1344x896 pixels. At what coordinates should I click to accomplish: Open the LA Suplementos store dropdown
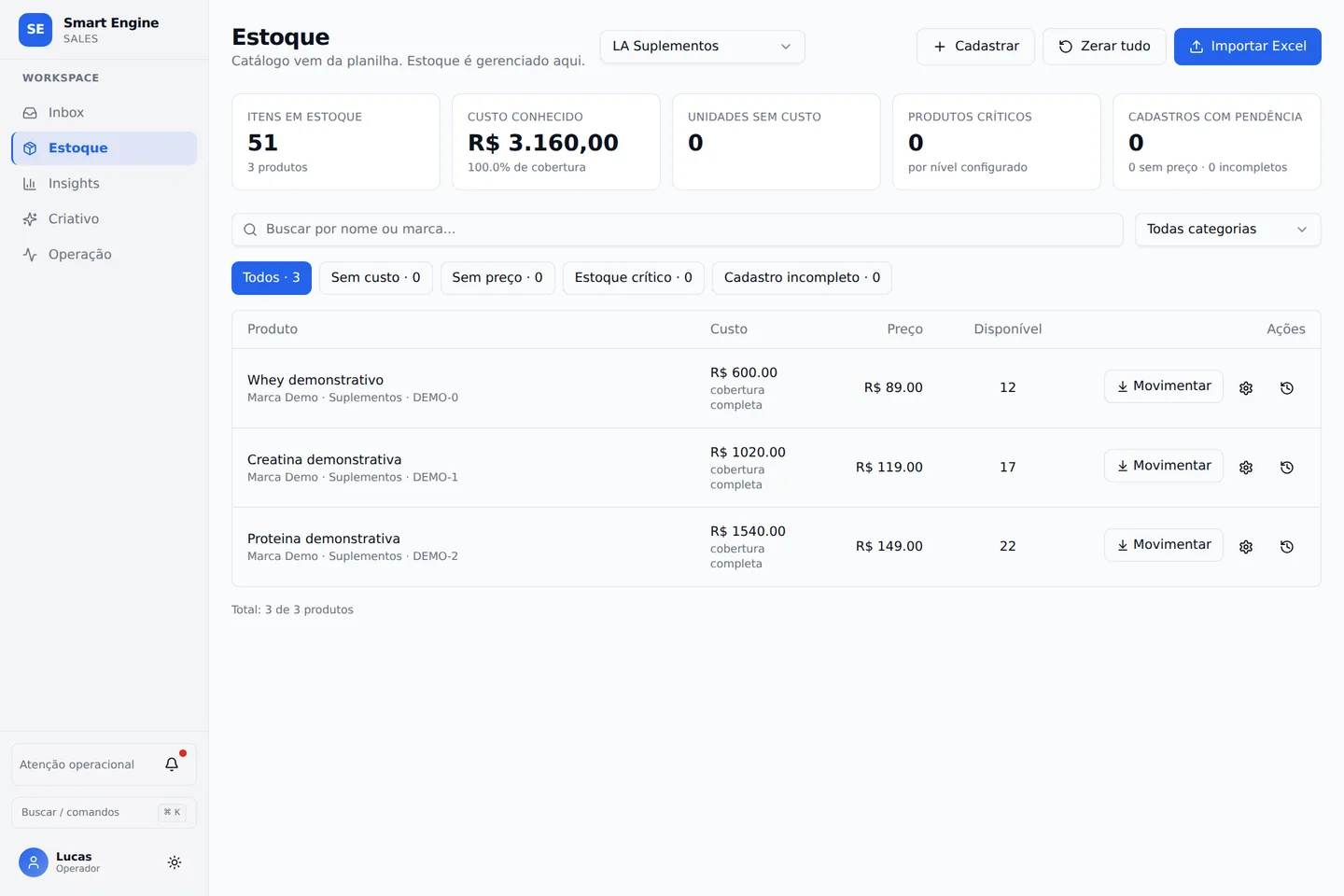(x=702, y=47)
